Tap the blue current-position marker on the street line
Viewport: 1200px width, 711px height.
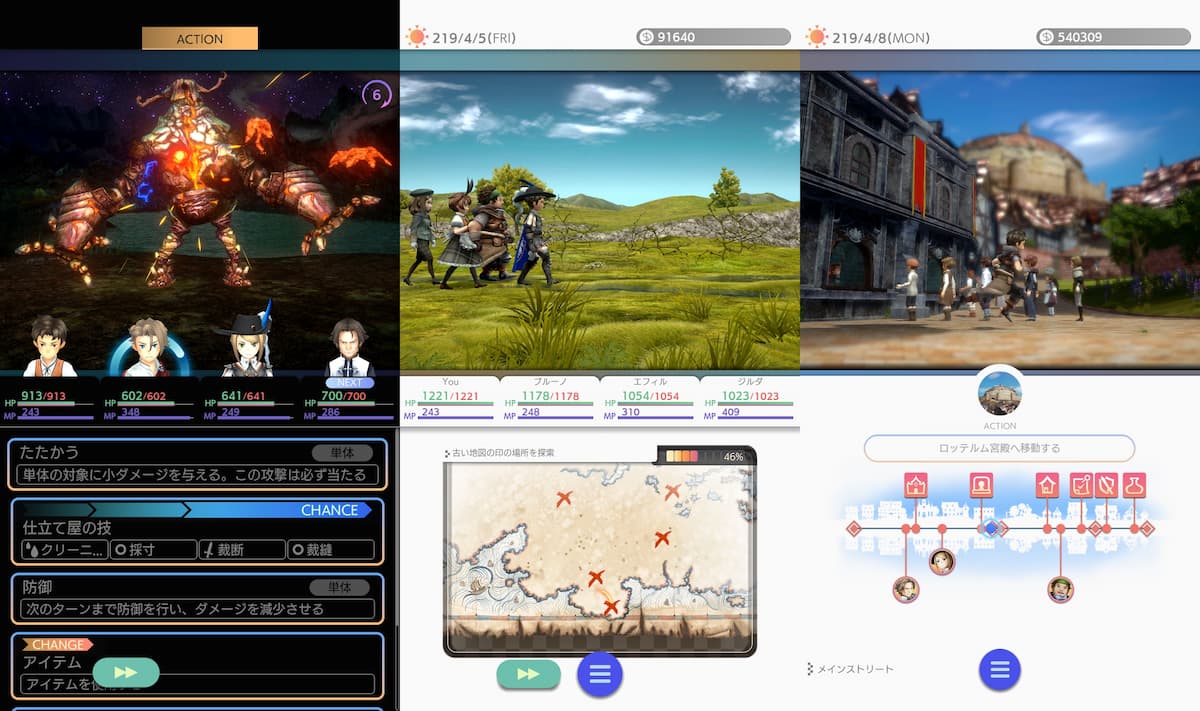[991, 527]
